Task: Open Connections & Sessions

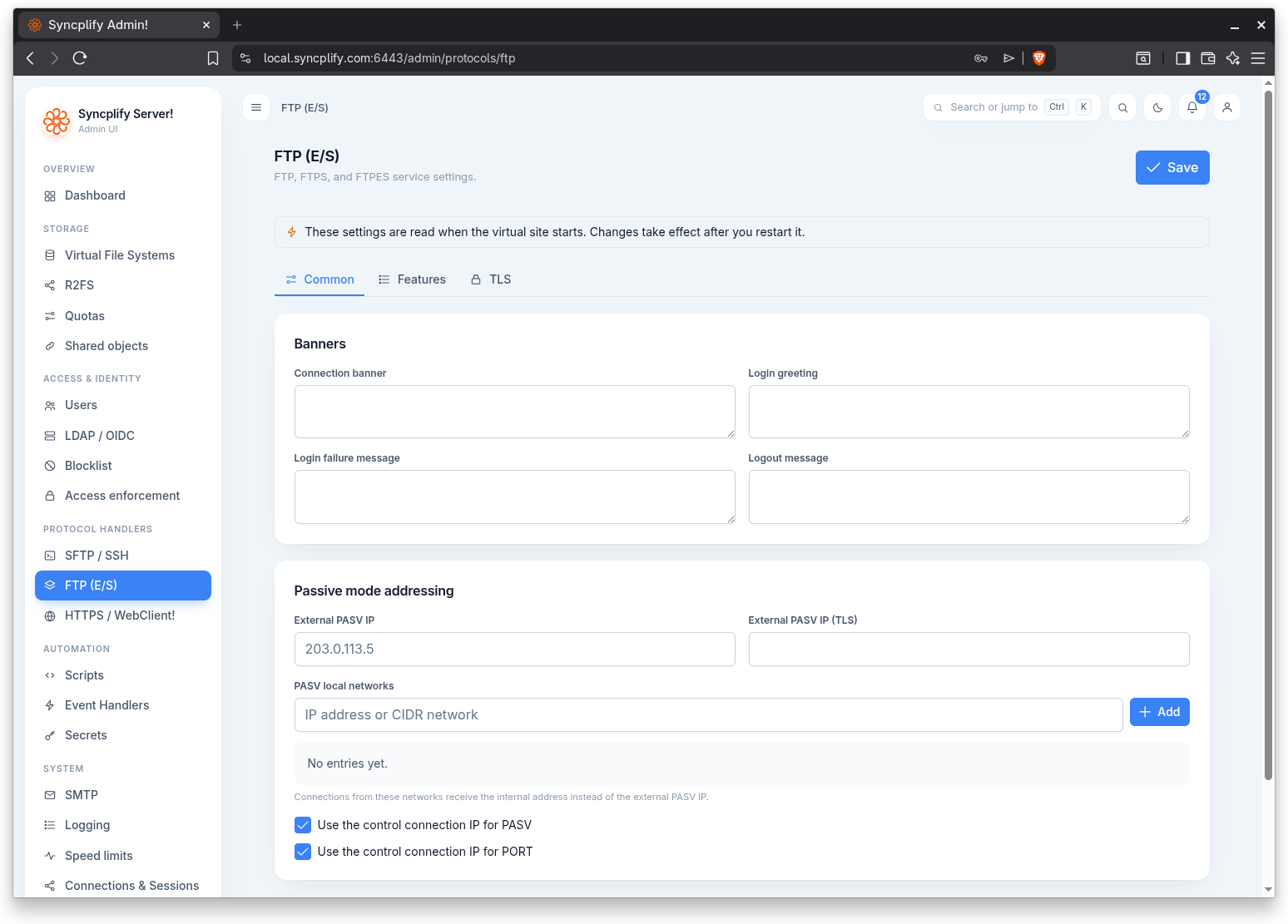Action: pyautogui.click(x=123, y=886)
